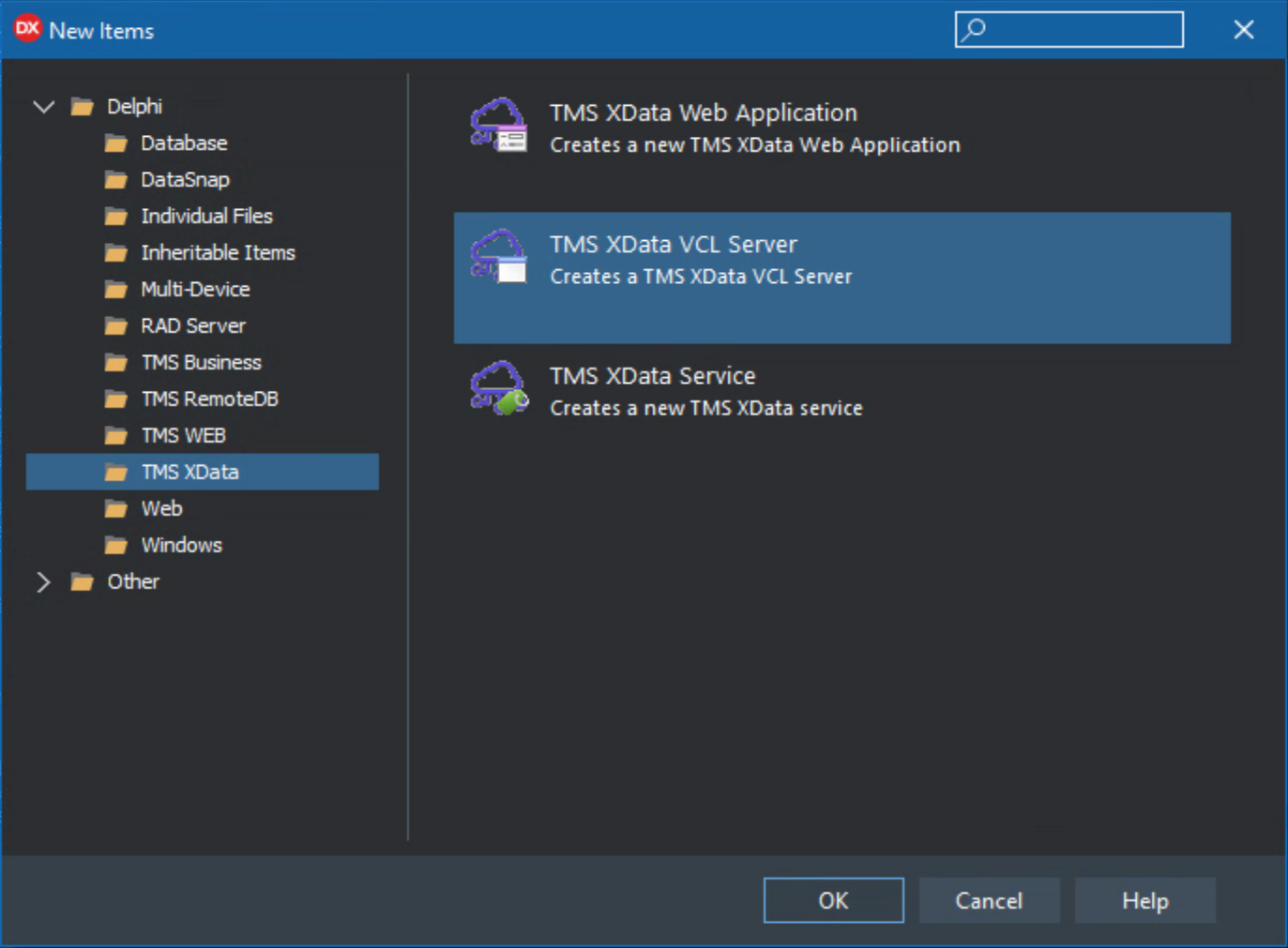
Task: Click the TMS XData folder icon
Action: click(116, 473)
